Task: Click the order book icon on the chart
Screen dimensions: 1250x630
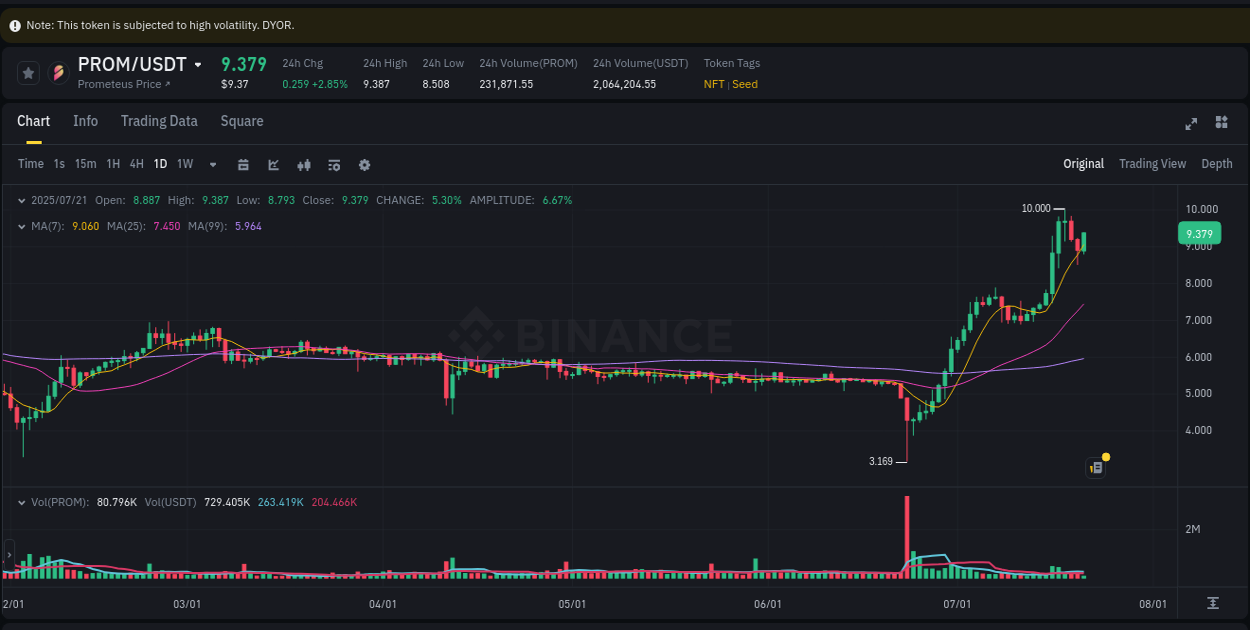Action: (1093, 467)
